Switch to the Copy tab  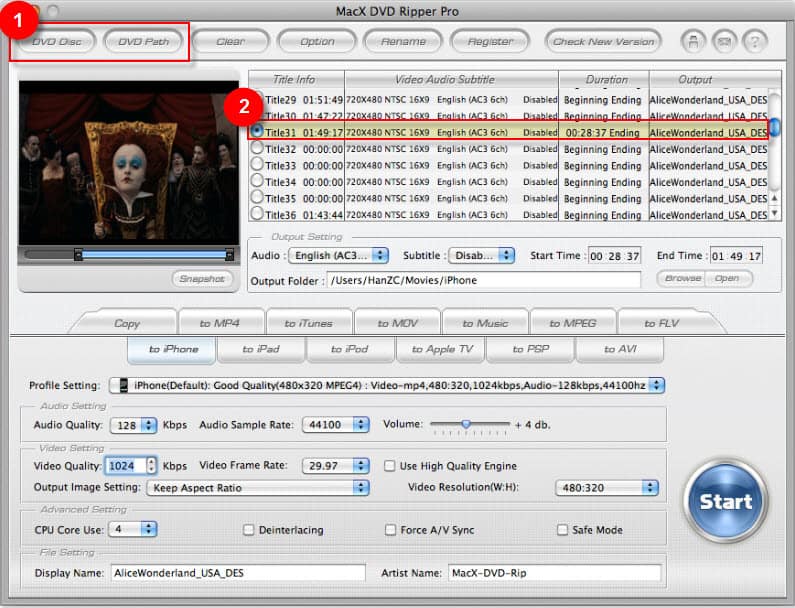(x=127, y=323)
